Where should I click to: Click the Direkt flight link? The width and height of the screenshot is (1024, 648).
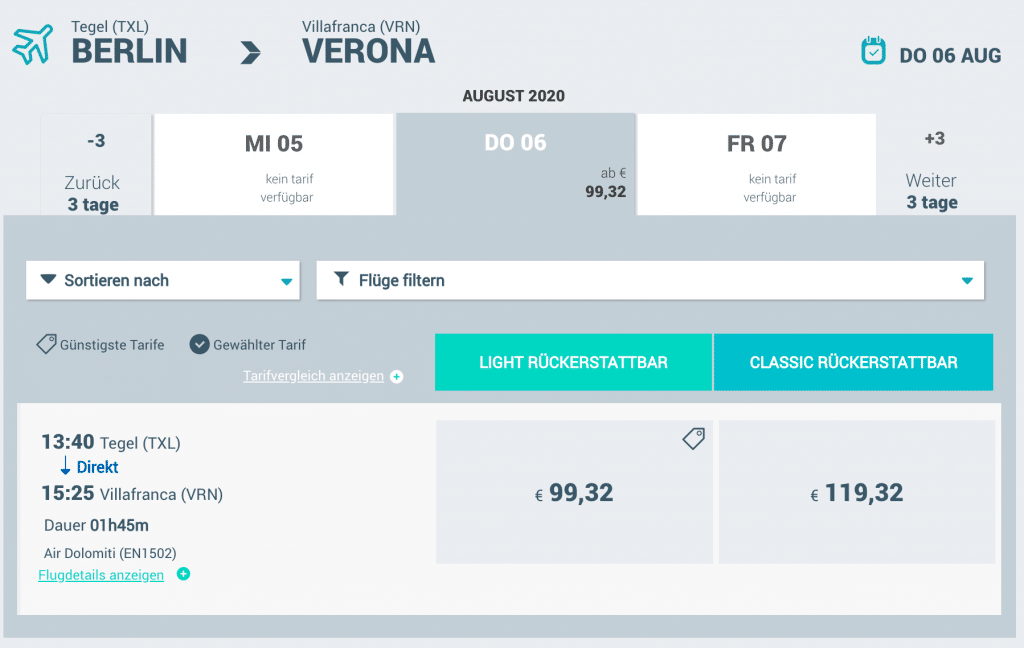[x=97, y=466]
